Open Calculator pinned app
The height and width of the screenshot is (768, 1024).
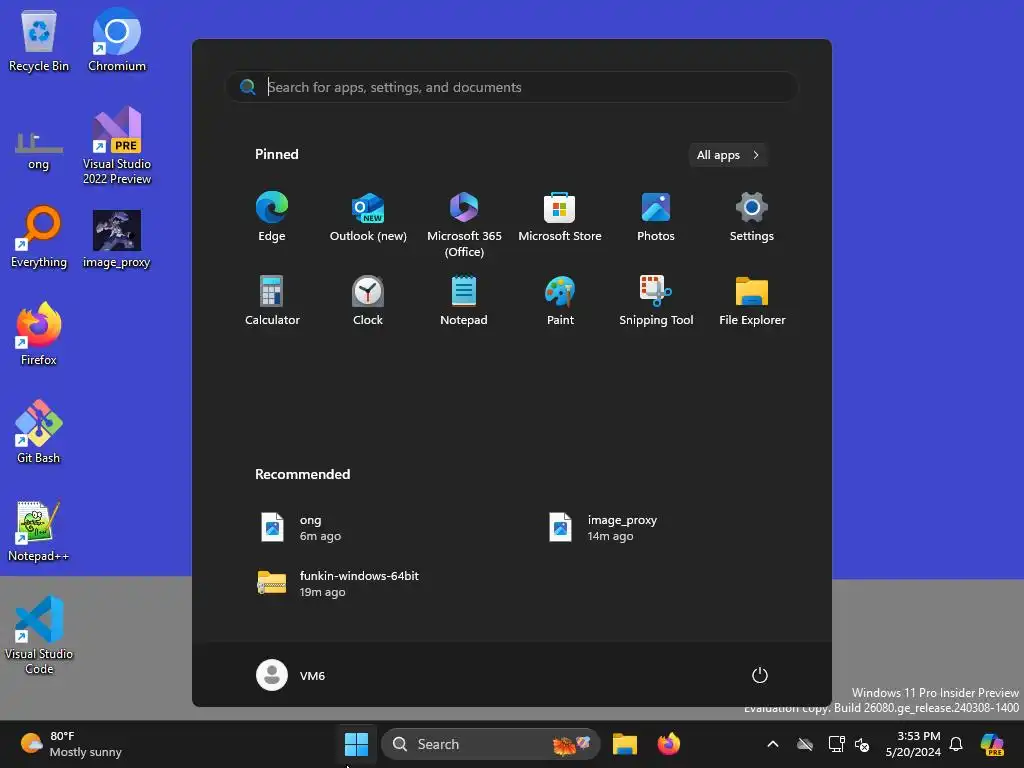[272, 300]
